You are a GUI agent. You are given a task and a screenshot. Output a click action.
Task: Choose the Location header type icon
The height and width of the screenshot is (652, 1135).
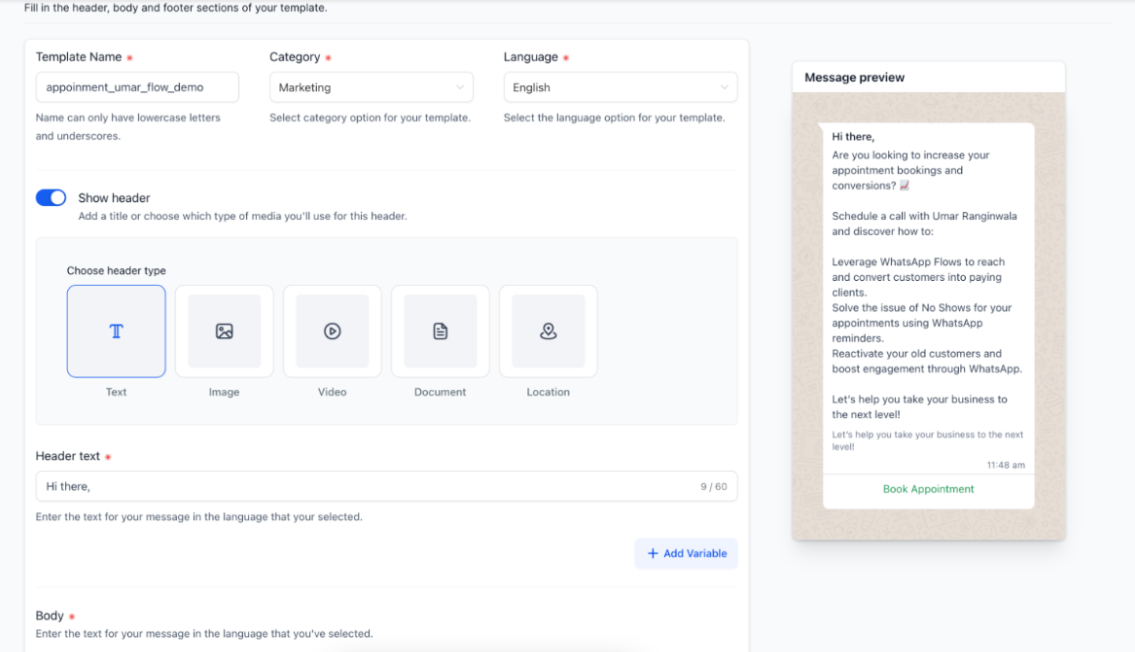click(548, 331)
